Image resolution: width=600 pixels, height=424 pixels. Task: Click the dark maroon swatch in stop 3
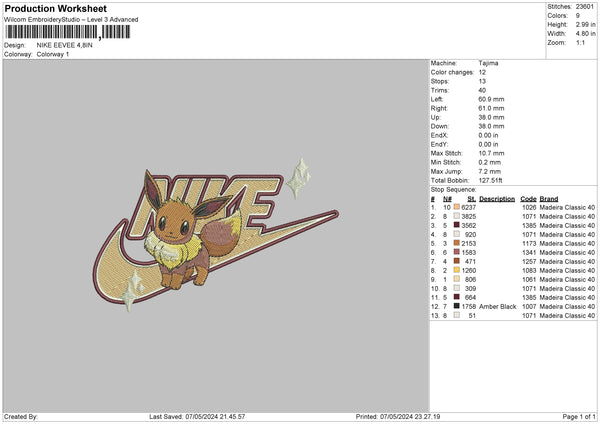457,225
